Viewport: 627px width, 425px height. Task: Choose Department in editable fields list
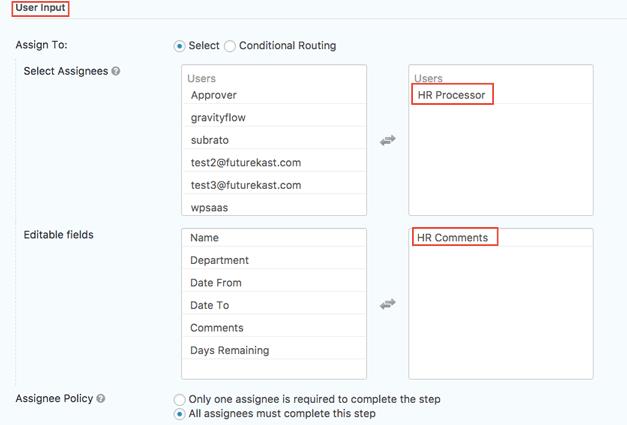220,261
